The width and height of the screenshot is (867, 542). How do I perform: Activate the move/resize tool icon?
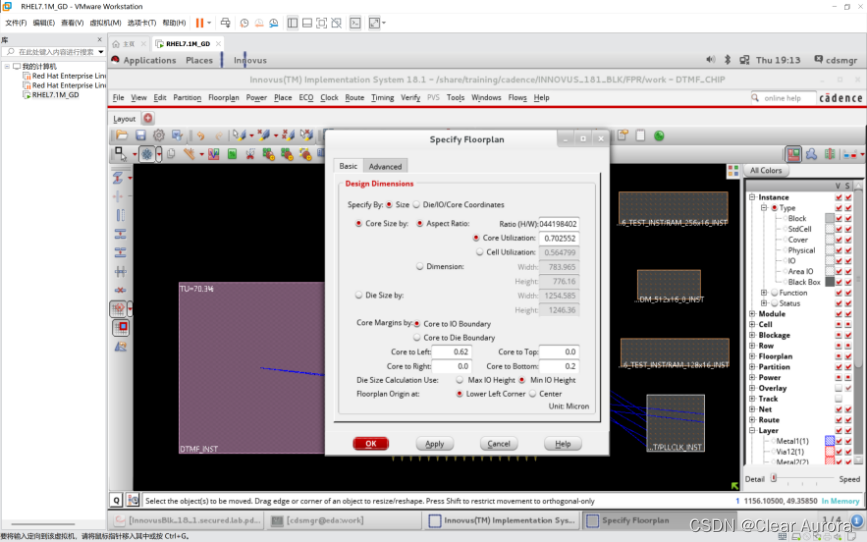(x=147, y=154)
